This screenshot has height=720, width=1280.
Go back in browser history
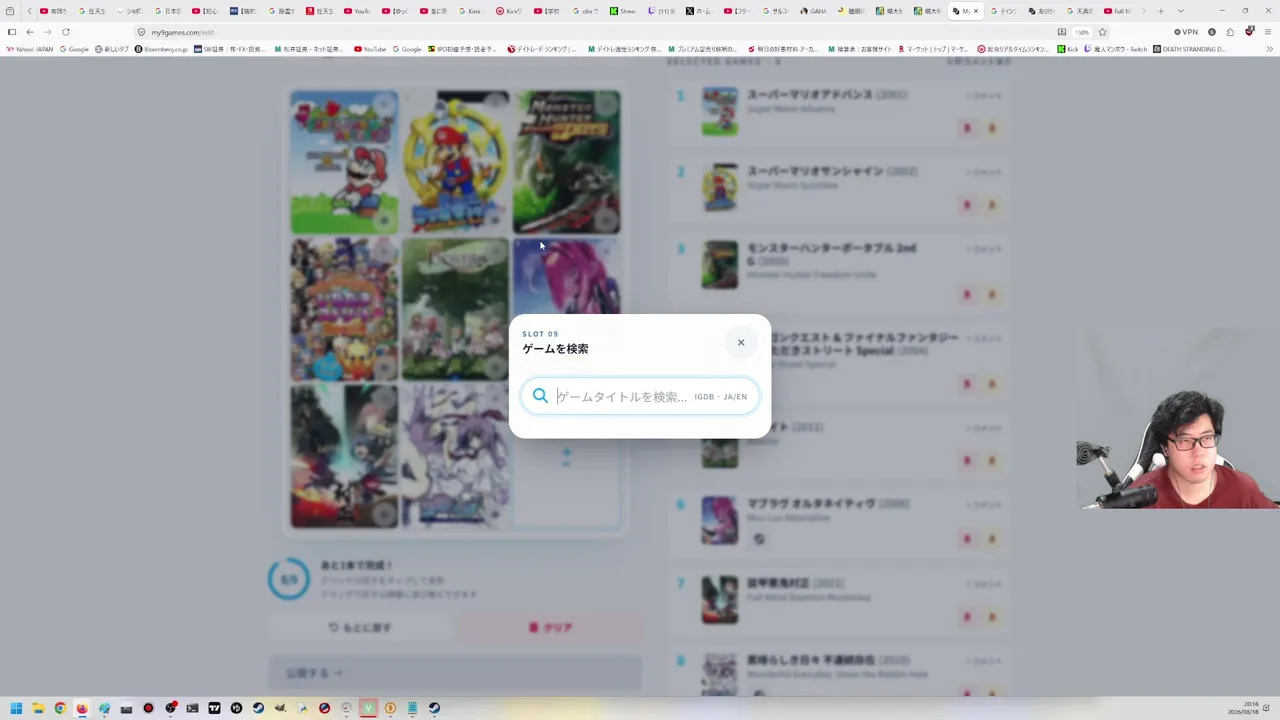pos(30,32)
